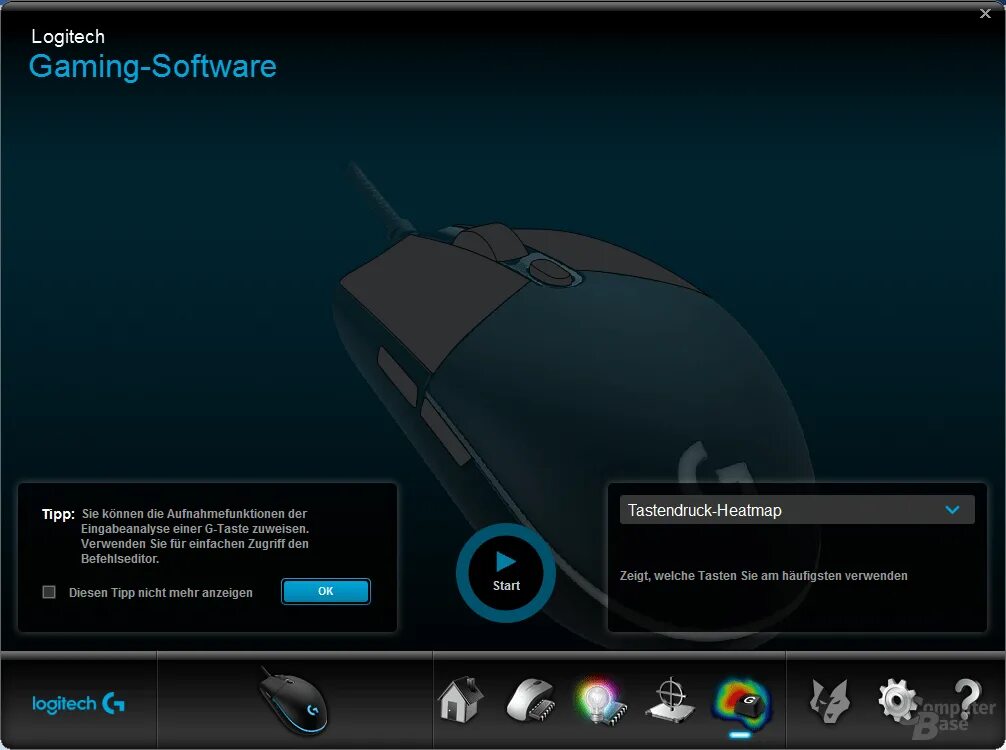This screenshot has width=1006, height=750.
Task: Open the lighting settings bulb icon
Action: tap(600, 701)
